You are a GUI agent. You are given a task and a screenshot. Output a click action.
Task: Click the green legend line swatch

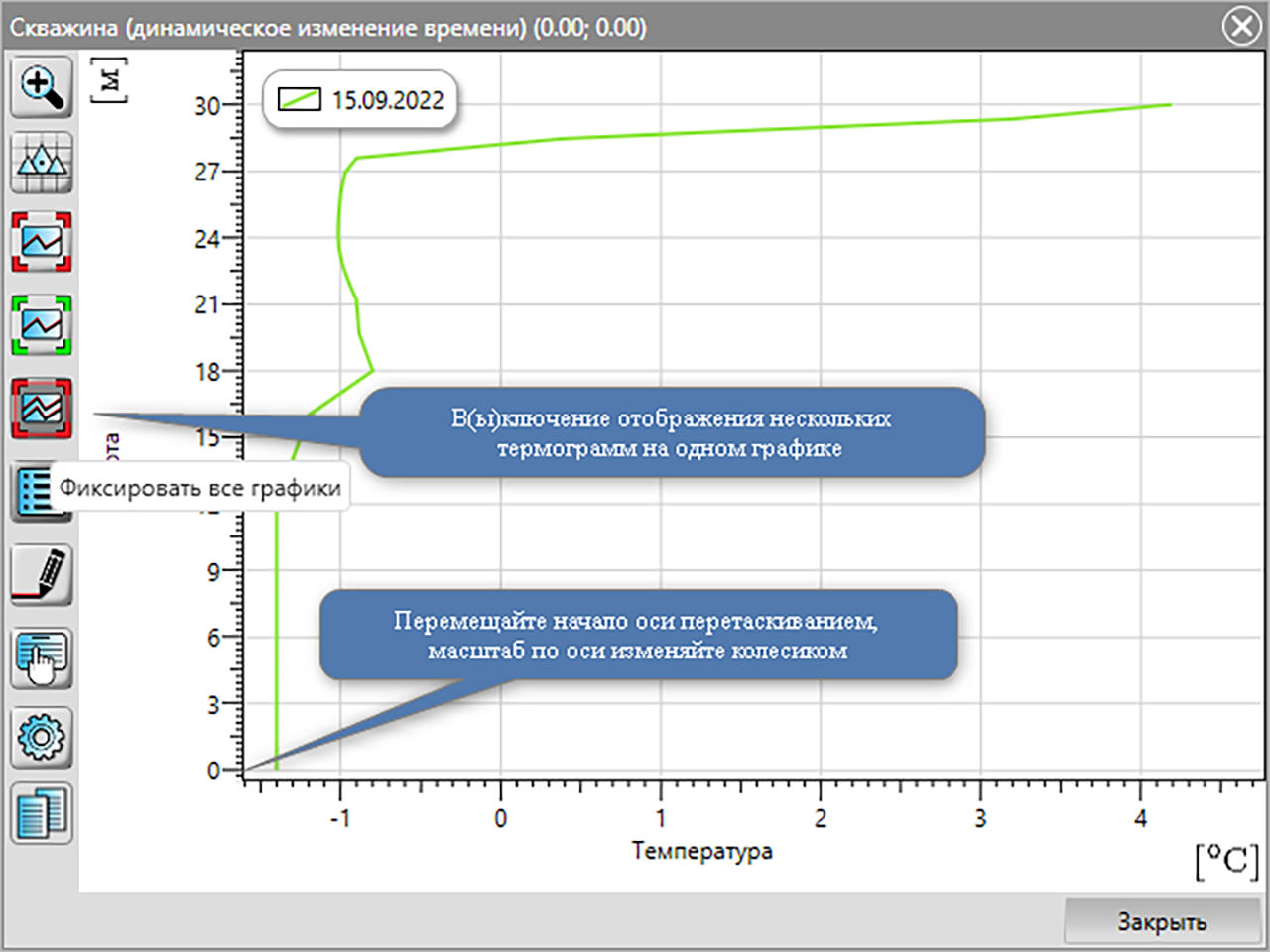click(299, 100)
